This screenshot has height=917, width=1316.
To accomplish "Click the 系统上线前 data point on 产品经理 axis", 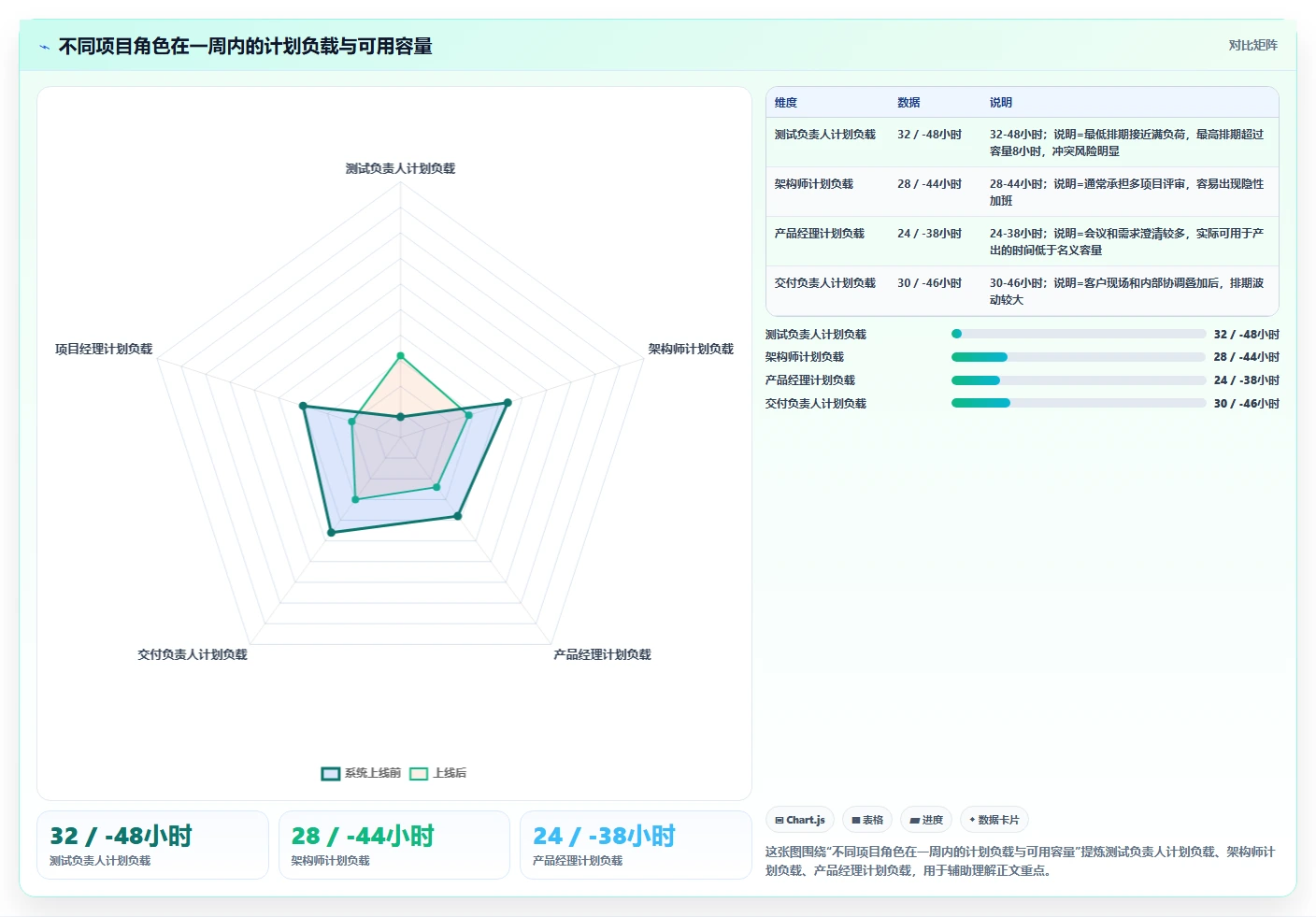I will (458, 516).
